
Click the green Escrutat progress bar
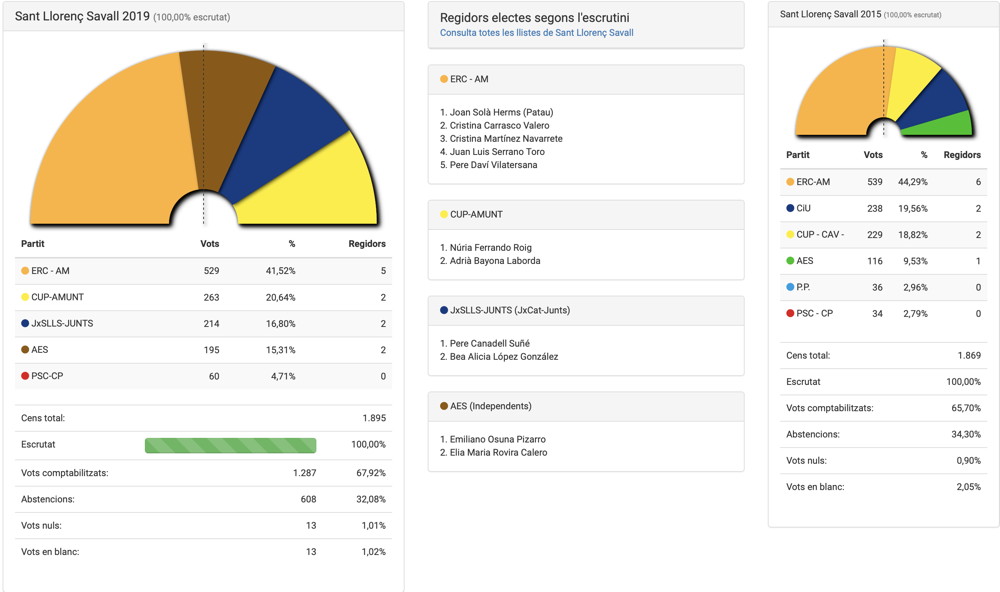[230, 445]
